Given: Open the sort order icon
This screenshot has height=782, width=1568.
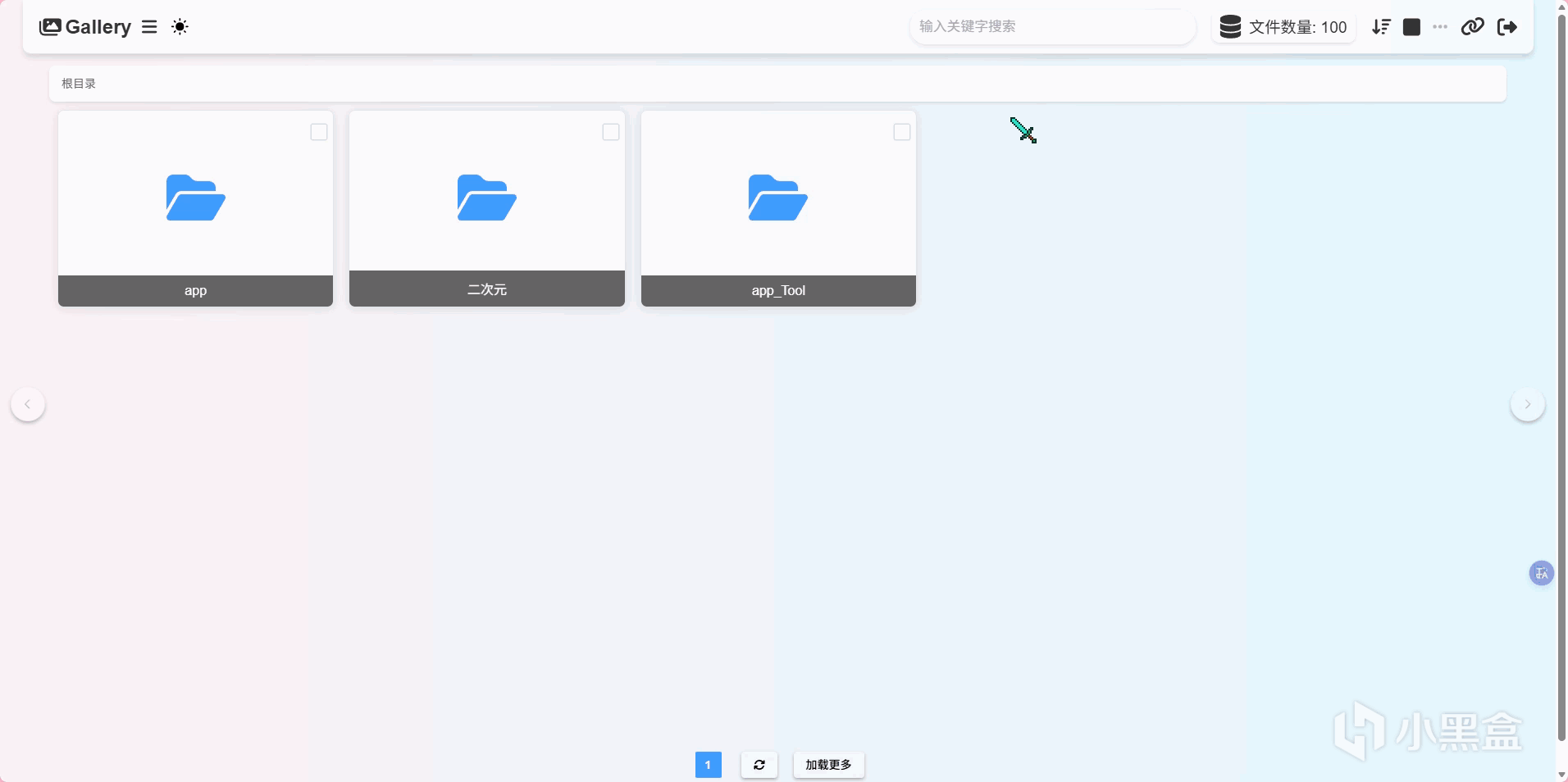Looking at the screenshot, I should click(1381, 27).
